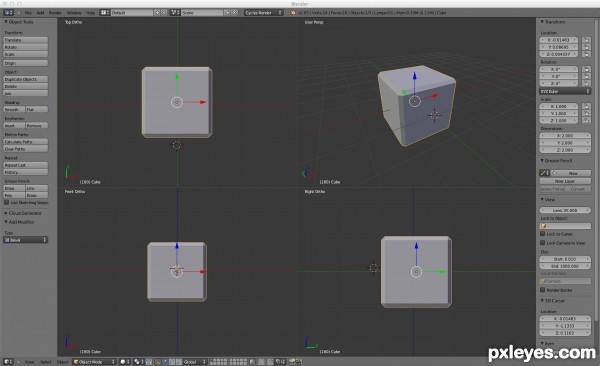Add a new screen layout with plus icon
The height and width of the screenshot is (366, 600).
157,13
